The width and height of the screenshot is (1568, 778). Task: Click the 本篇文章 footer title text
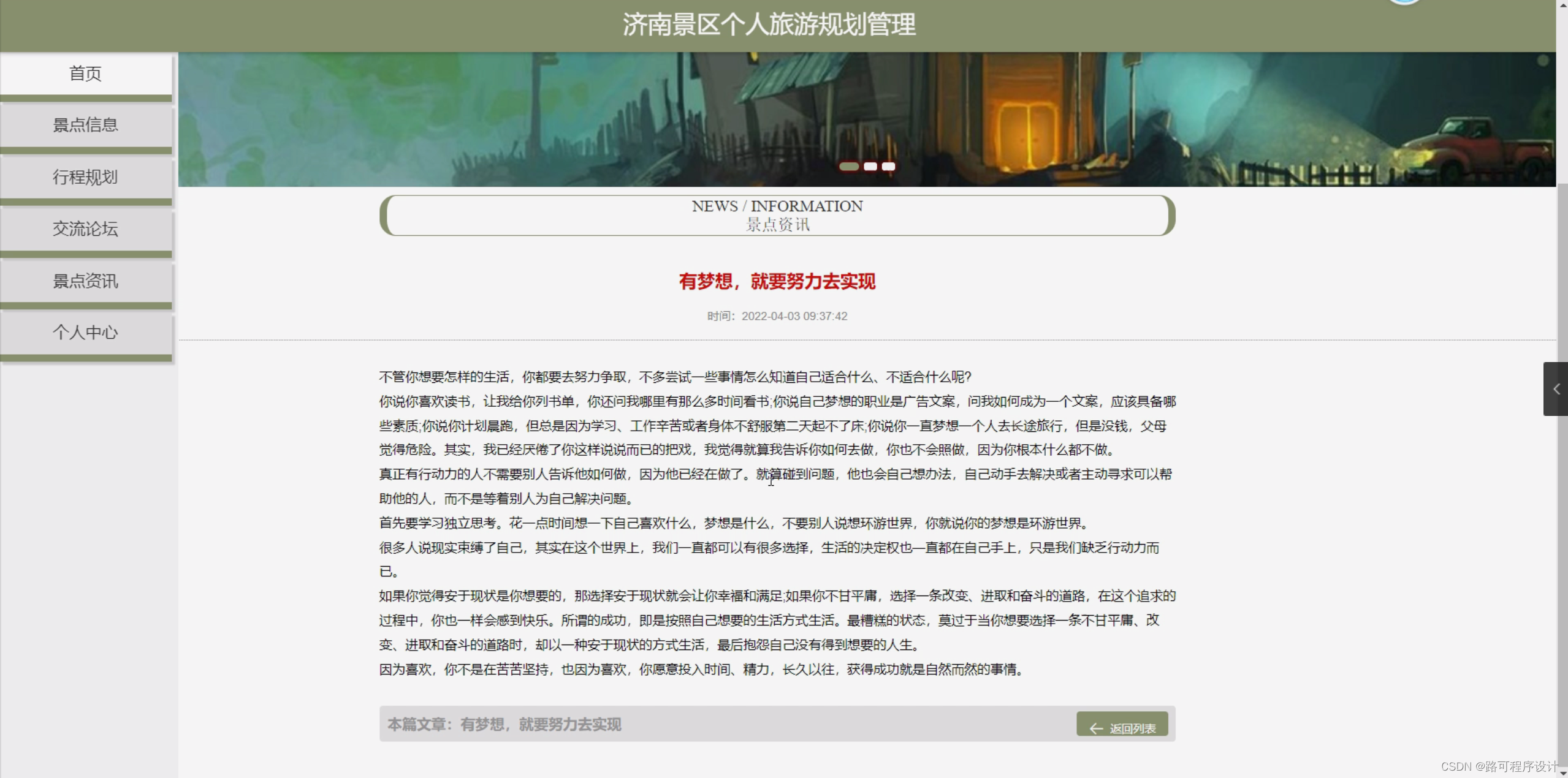pos(504,725)
